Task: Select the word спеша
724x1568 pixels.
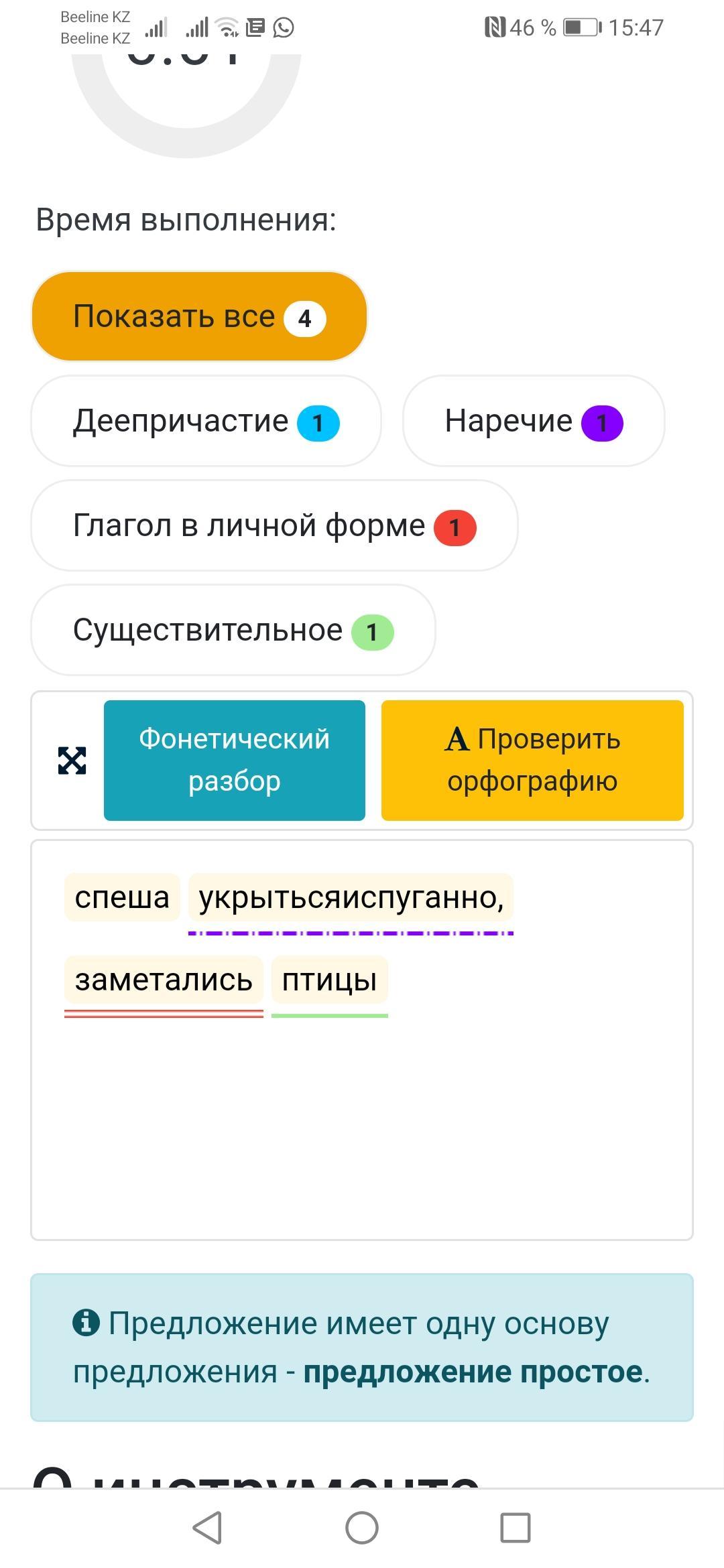Action: point(122,897)
